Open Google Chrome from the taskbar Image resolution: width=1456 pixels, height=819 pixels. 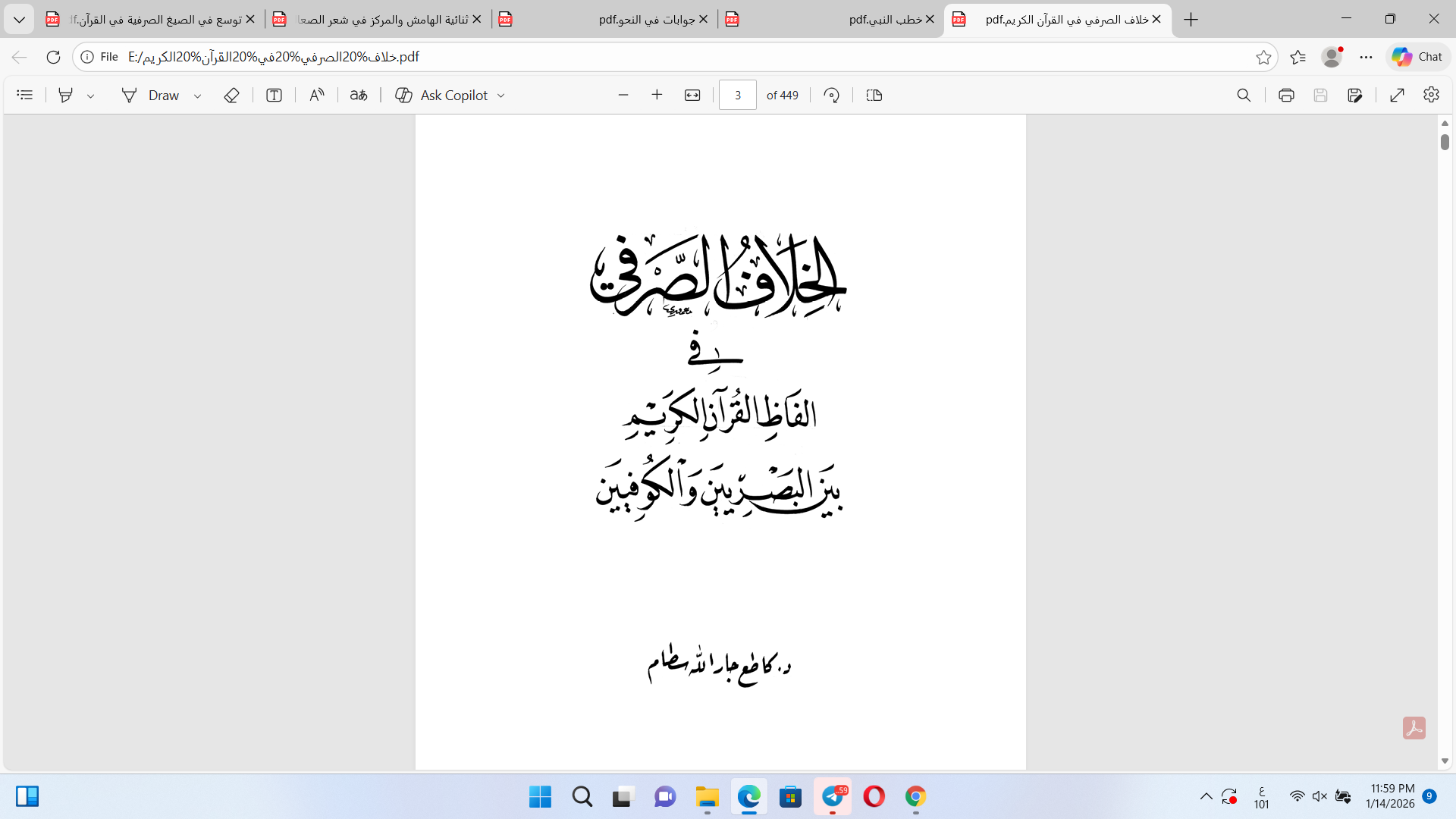[x=915, y=797]
